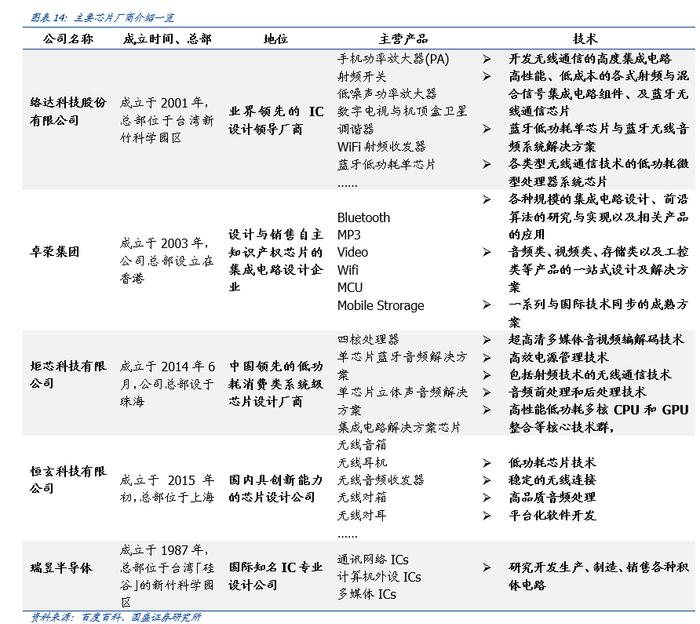Click product 集成电路解决方案芯片

(x=399, y=428)
